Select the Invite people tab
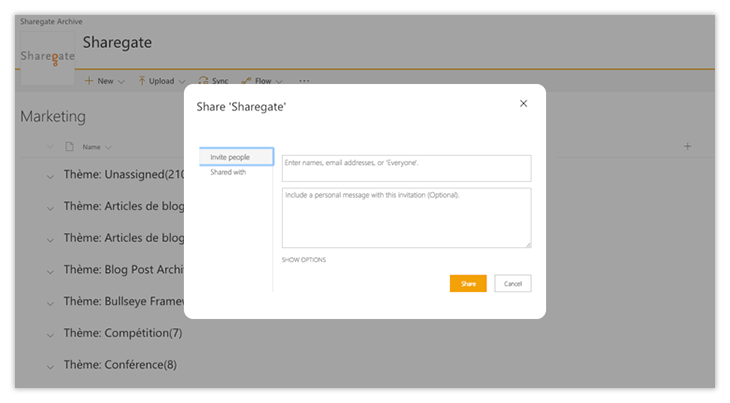730x403 pixels. tap(236, 157)
